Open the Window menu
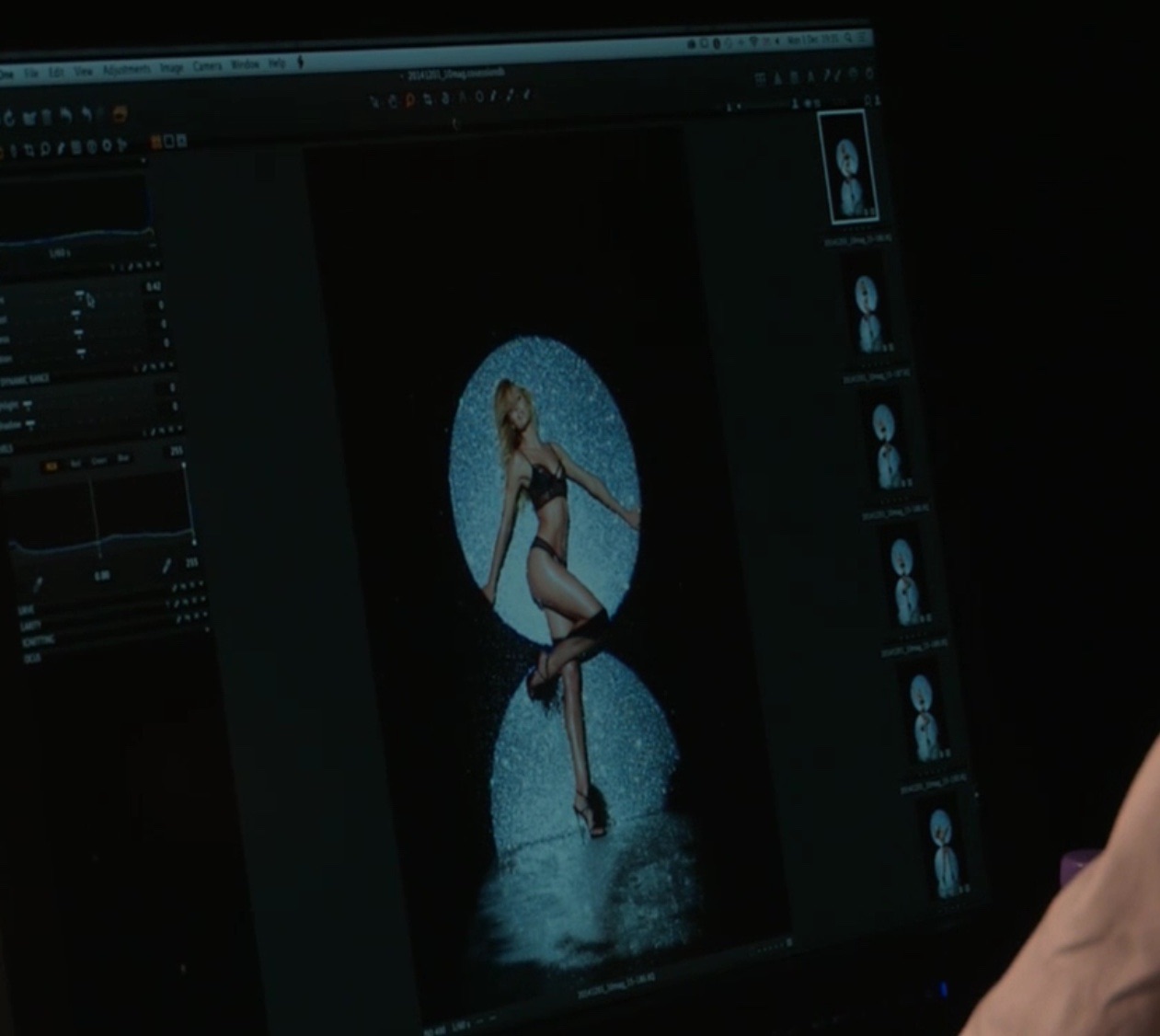Image resolution: width=1160 pixels, height=1036 pixels. (245, 64)
